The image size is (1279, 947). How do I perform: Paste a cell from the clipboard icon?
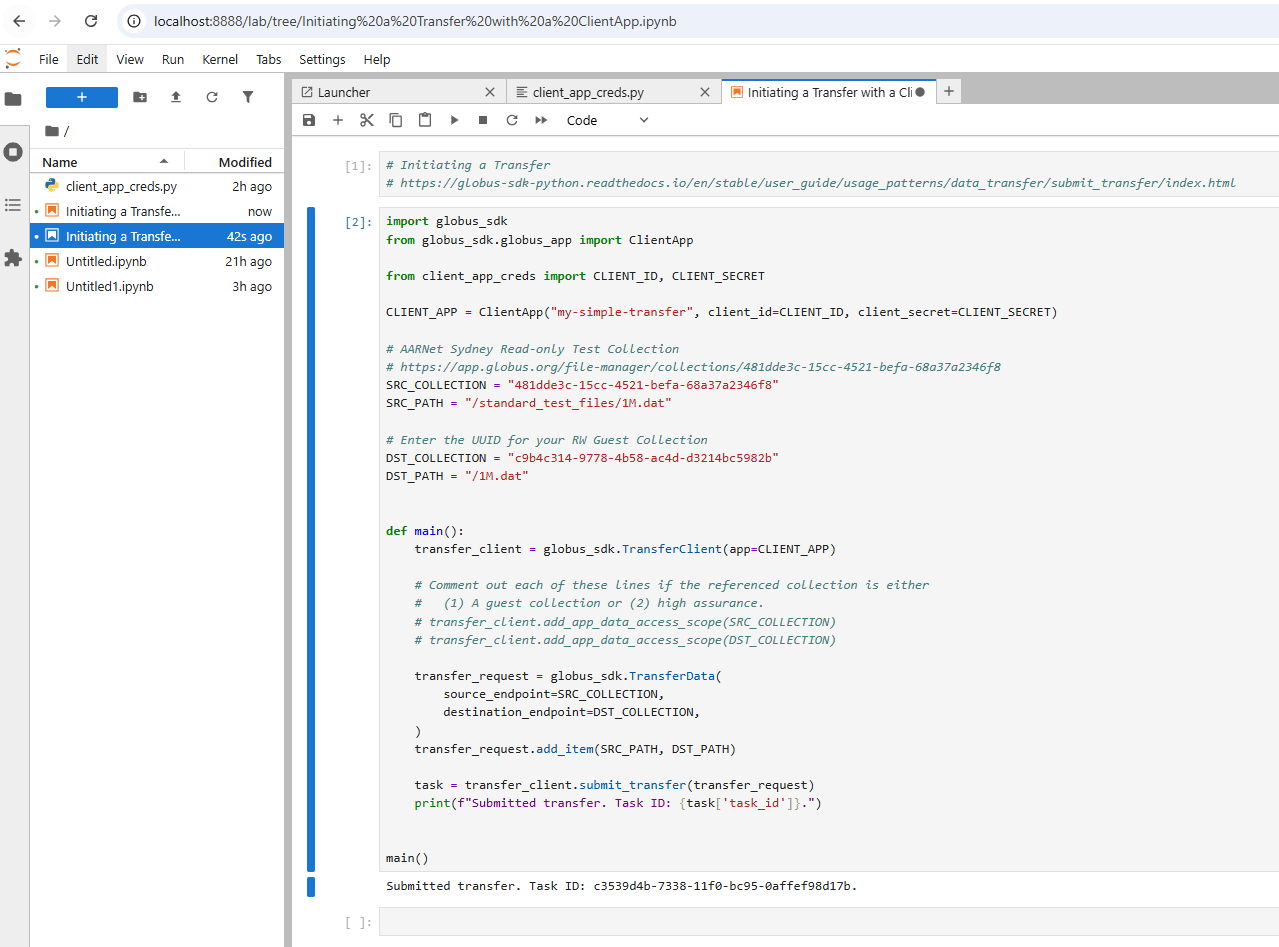tap(424, 120)
